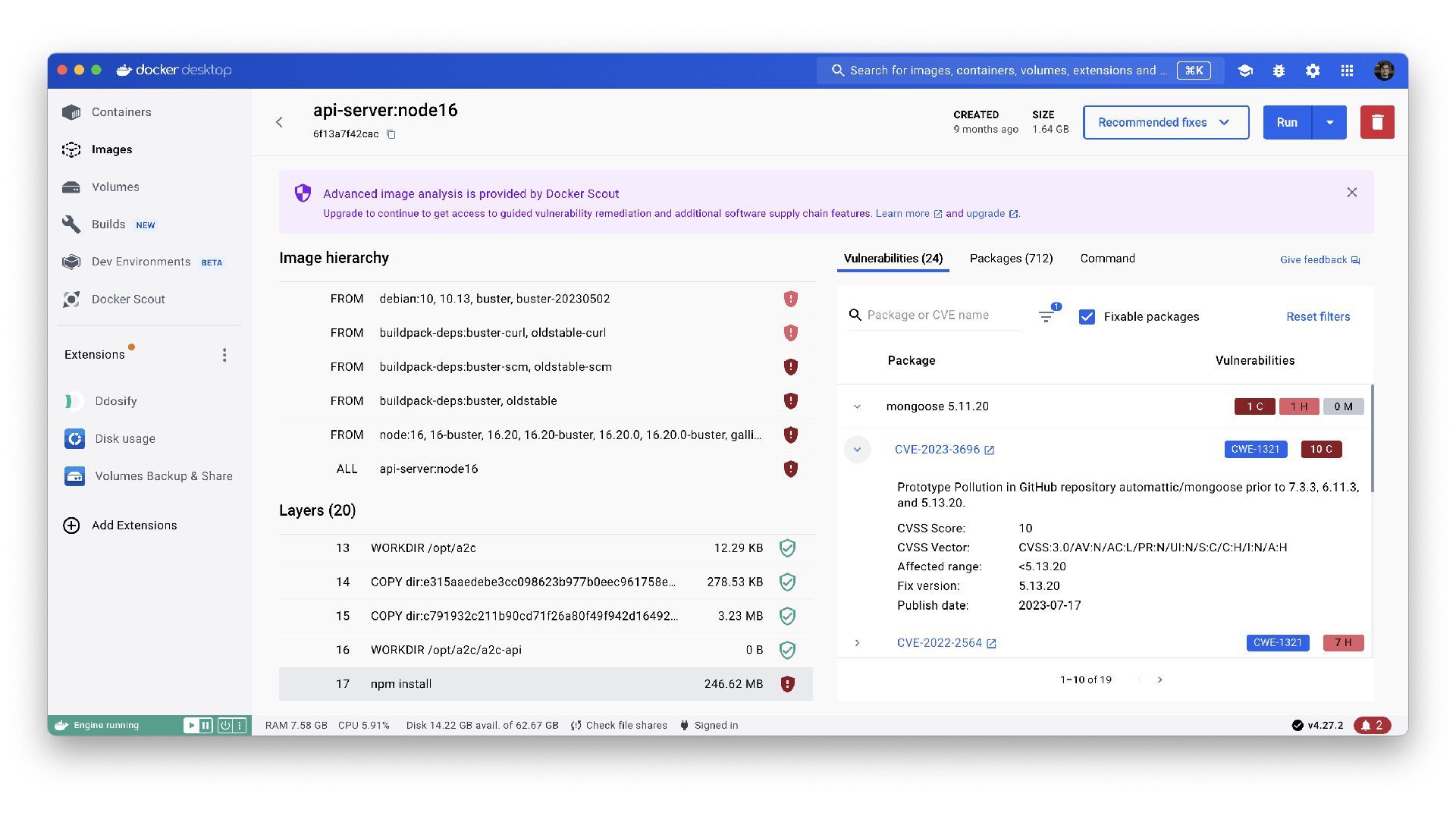Click the shield icon for npm install layer
Viewport: 1456px width, 819px height.
click(x=787, y=684)
